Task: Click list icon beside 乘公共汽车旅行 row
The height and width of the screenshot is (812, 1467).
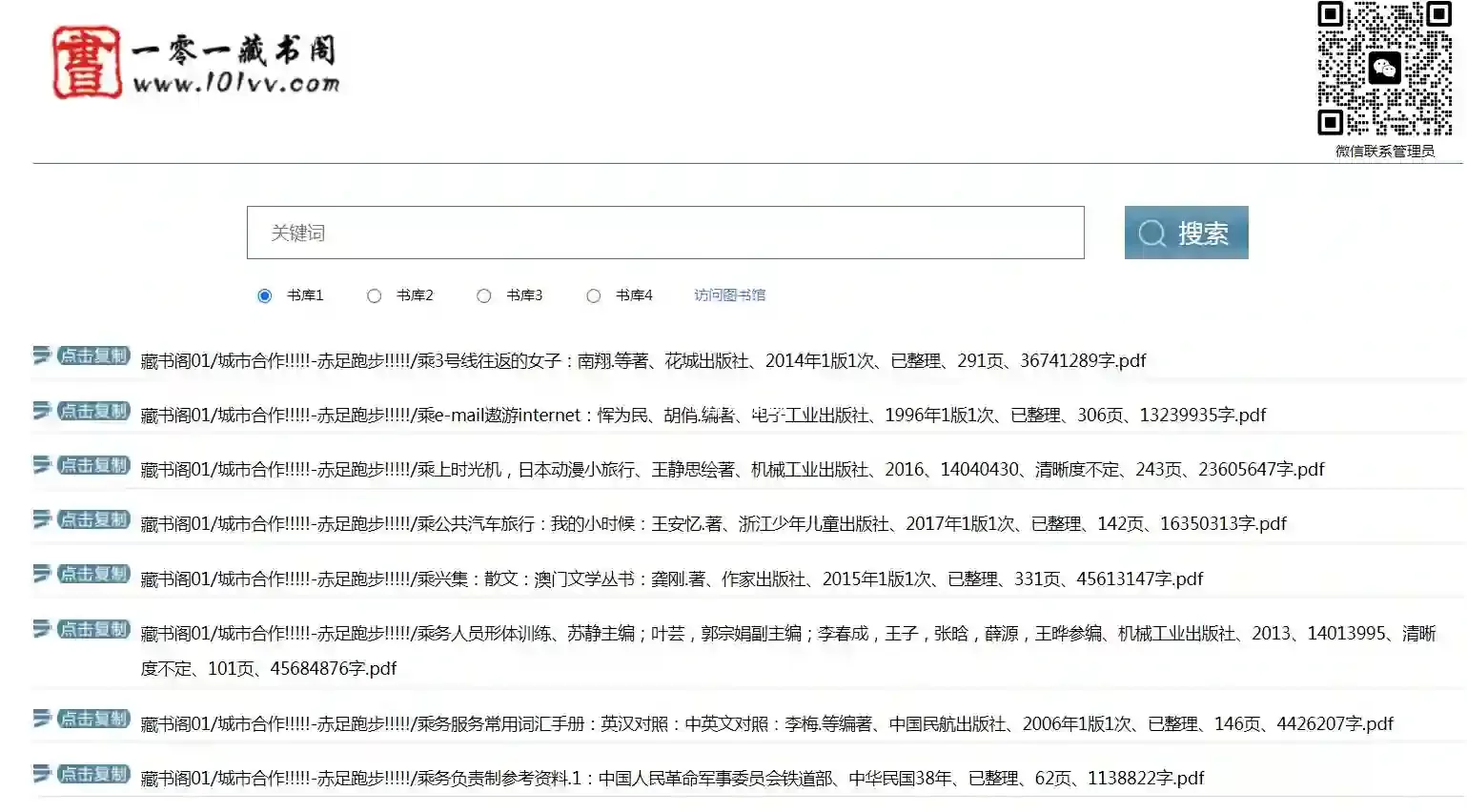Action: [x=42, y=519]
